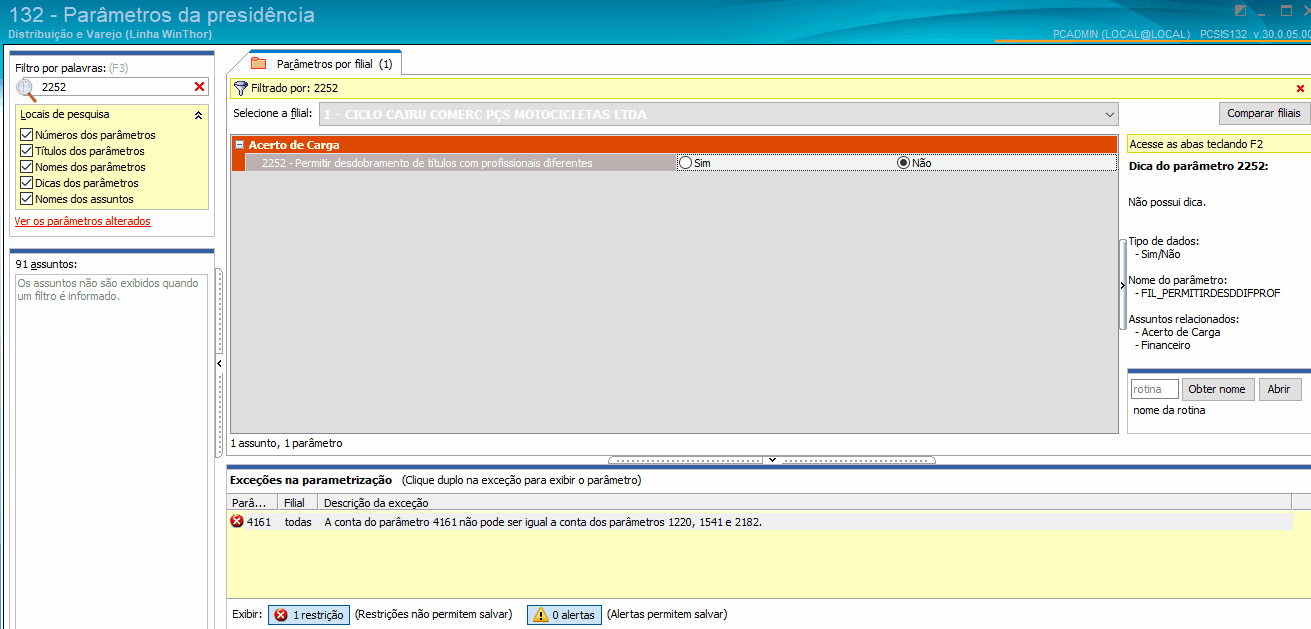Click Acerto de Carga in related subjects
Image resolution: width=1311 pixels, height=629 pixels.
tap(1181, 332)
